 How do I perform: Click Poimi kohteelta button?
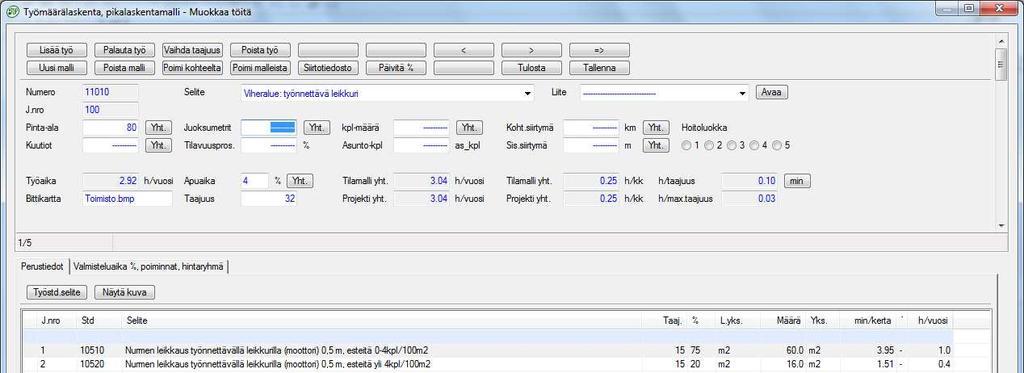tap(193, 67)
